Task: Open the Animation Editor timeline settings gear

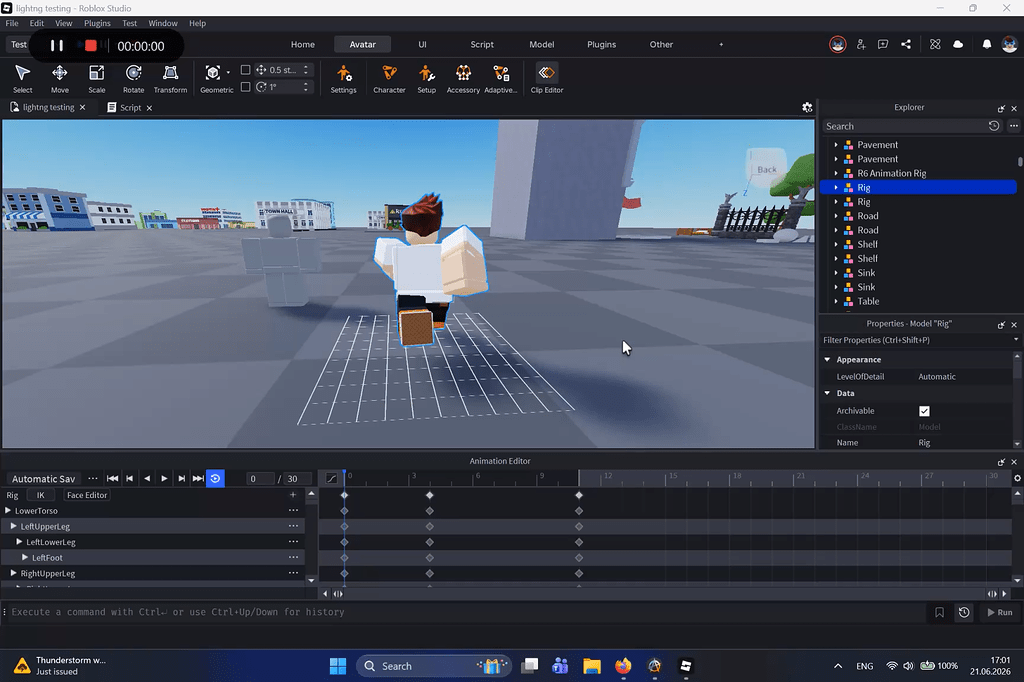Action: coord(1017,478)
